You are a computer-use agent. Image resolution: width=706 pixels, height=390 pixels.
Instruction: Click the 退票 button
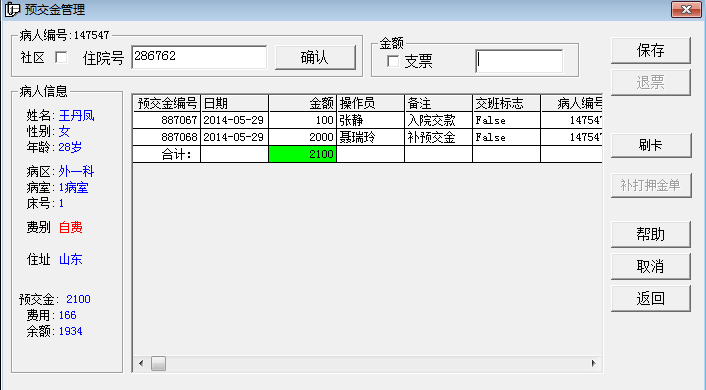651,82
